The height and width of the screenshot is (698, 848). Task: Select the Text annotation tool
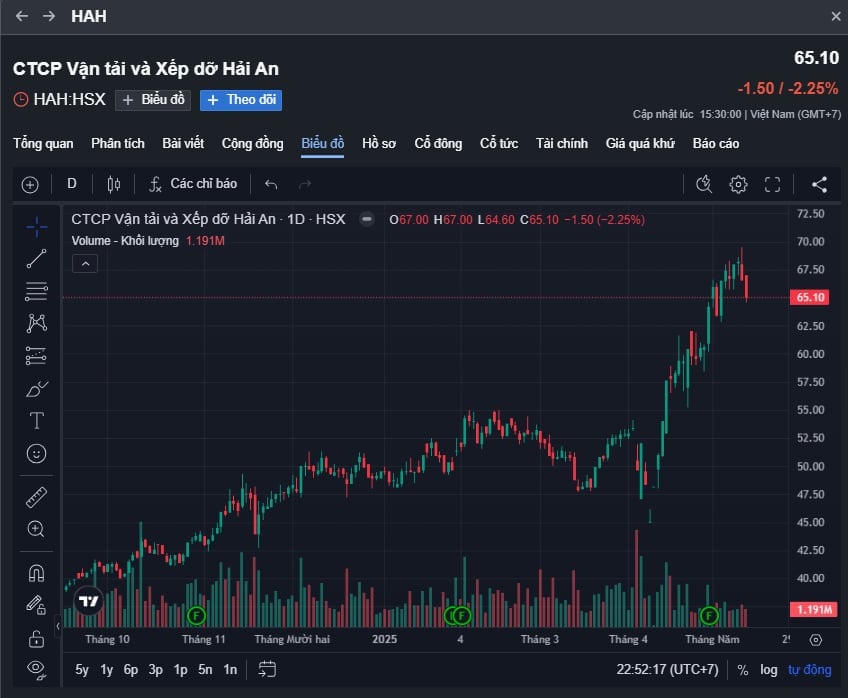(x=36, y=420)
